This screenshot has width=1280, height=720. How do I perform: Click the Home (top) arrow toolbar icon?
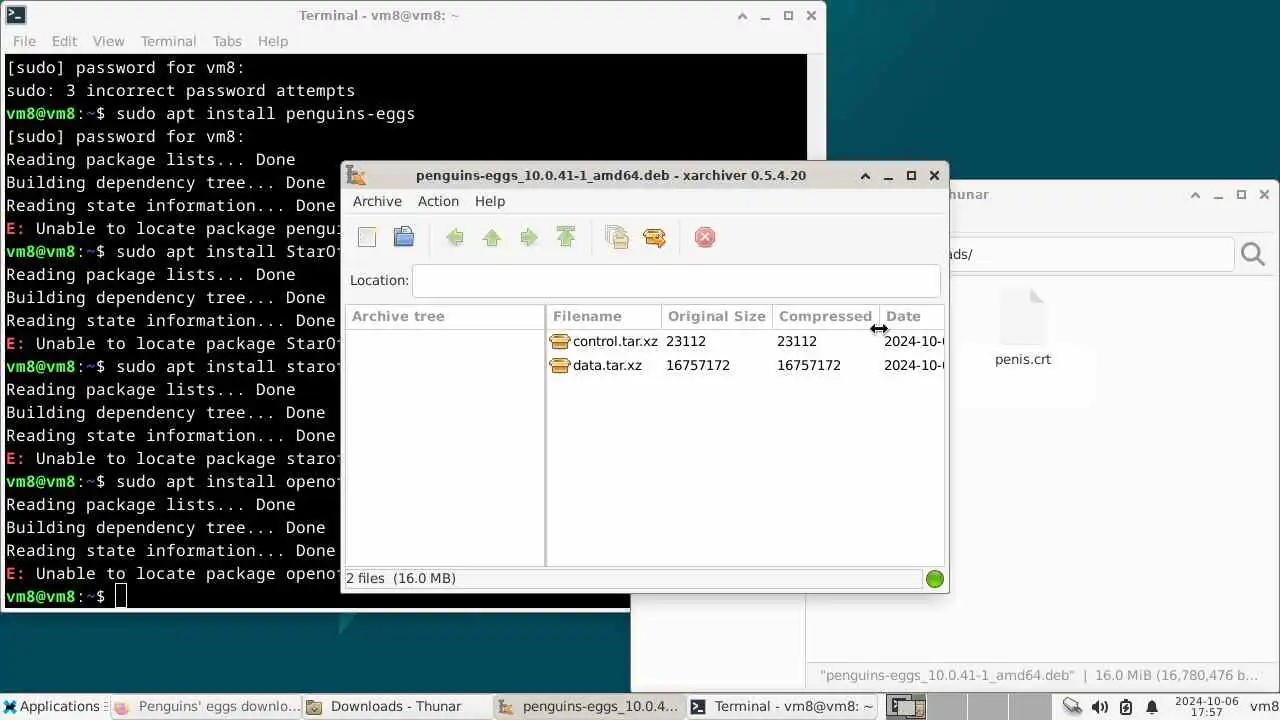point(566,238)
